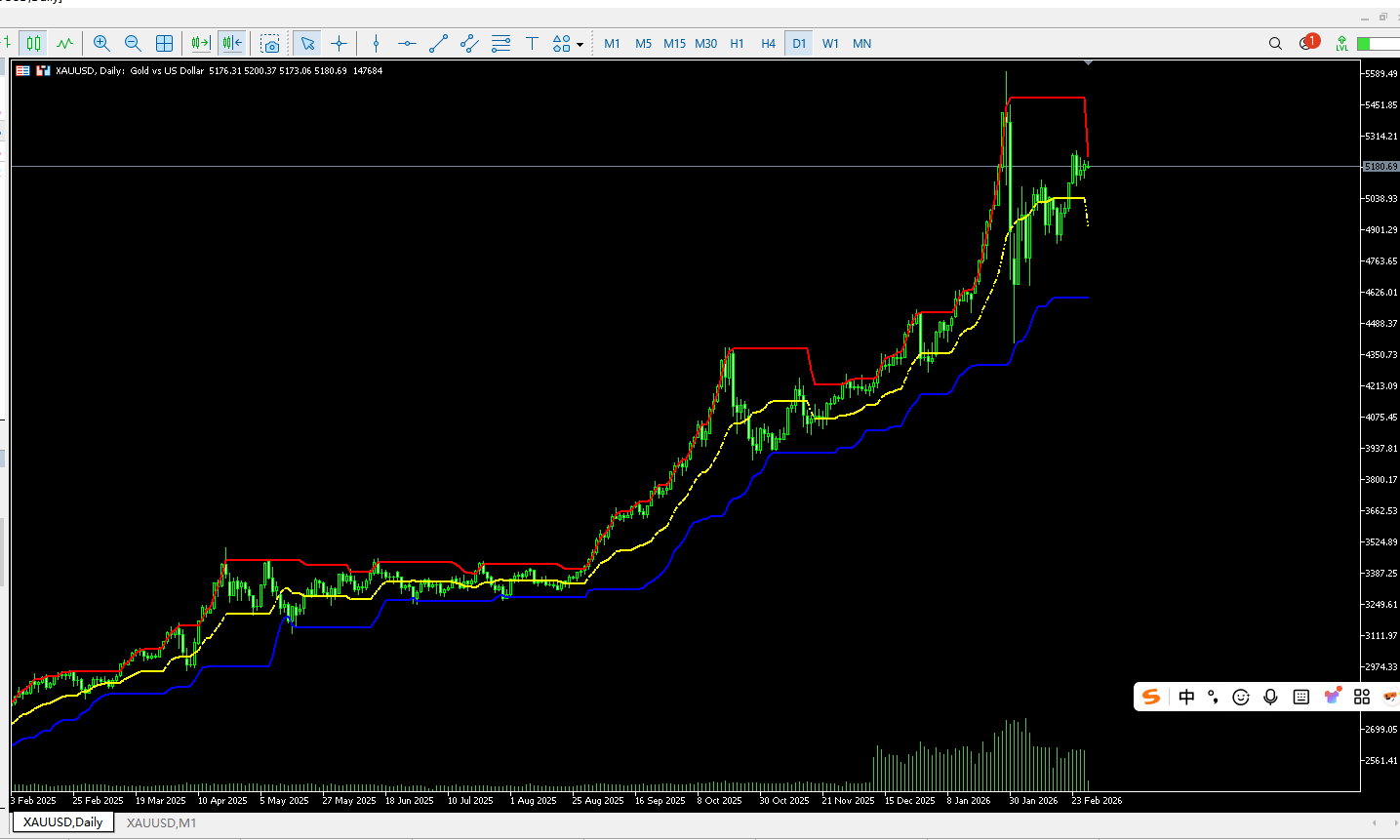Click the 1 Aug 2025 date label

tap(533, 800)
